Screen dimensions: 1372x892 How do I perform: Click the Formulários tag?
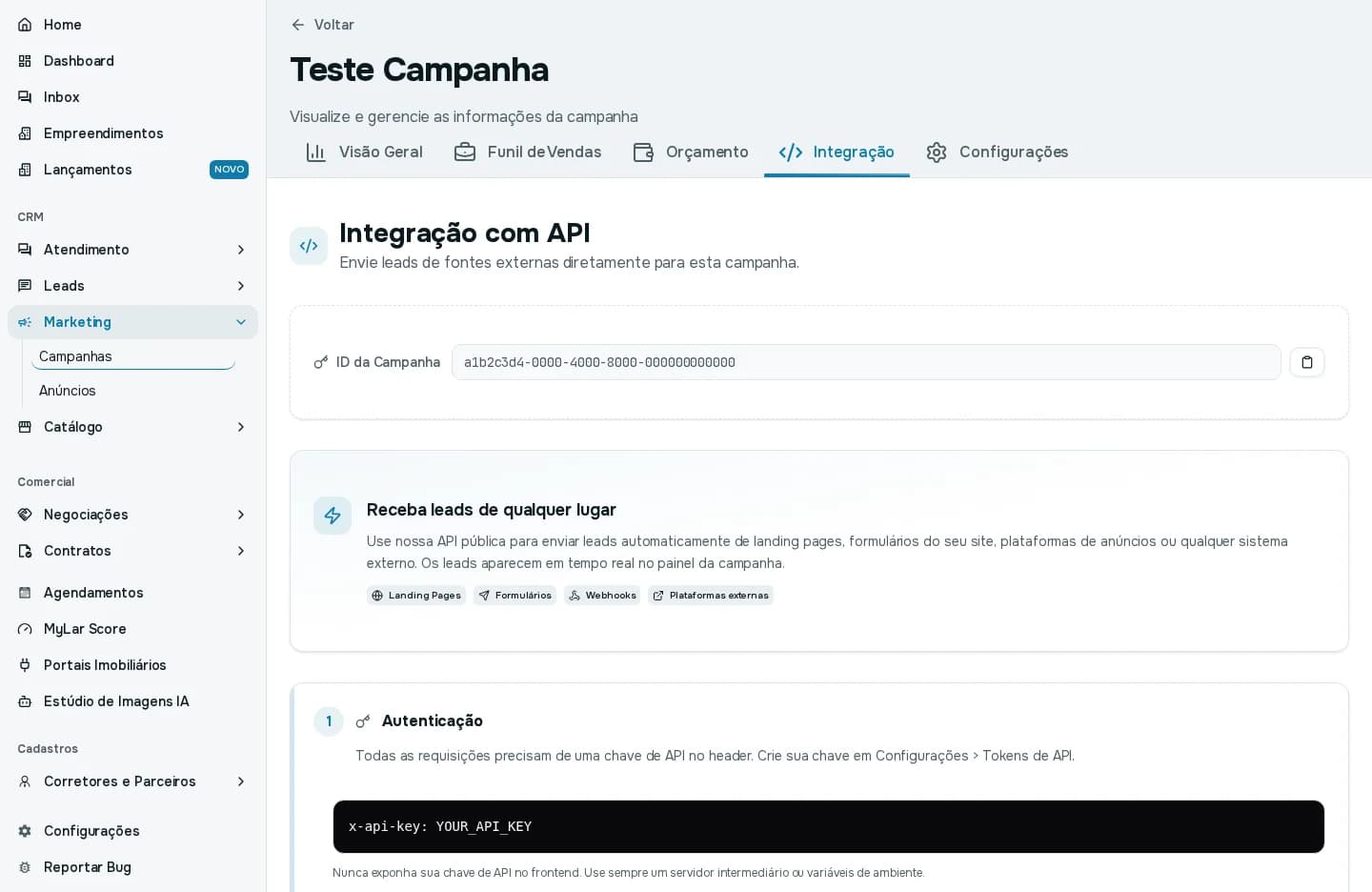coord(514,596)
